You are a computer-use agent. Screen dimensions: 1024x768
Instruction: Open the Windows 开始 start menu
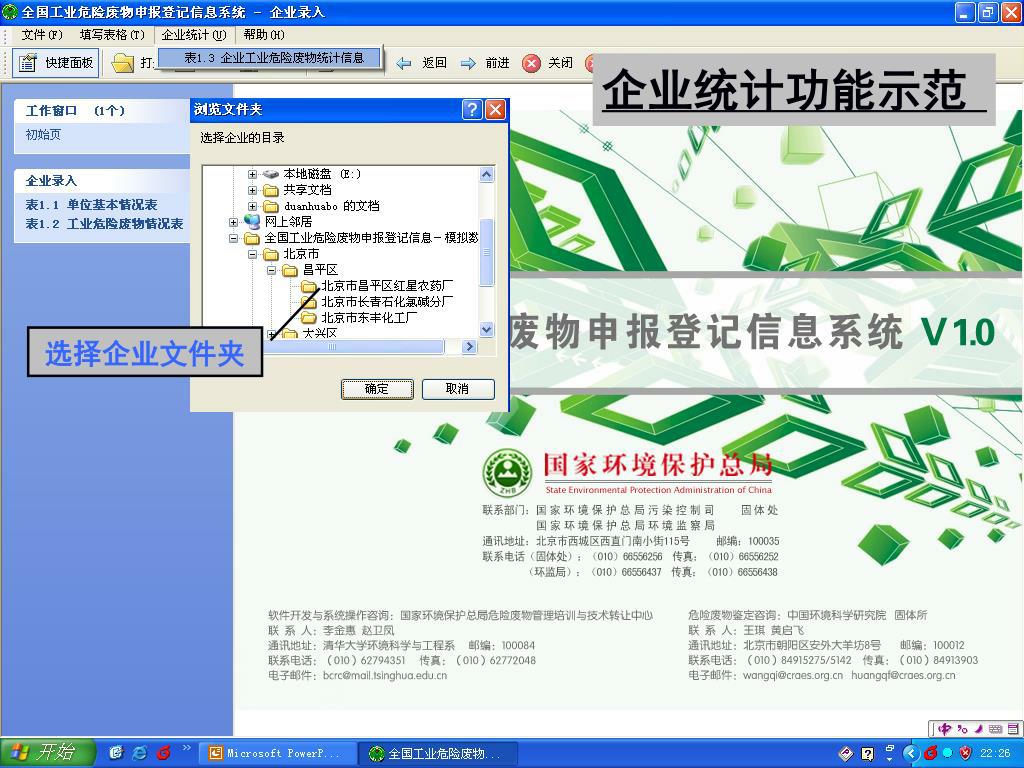click(48, 753)
